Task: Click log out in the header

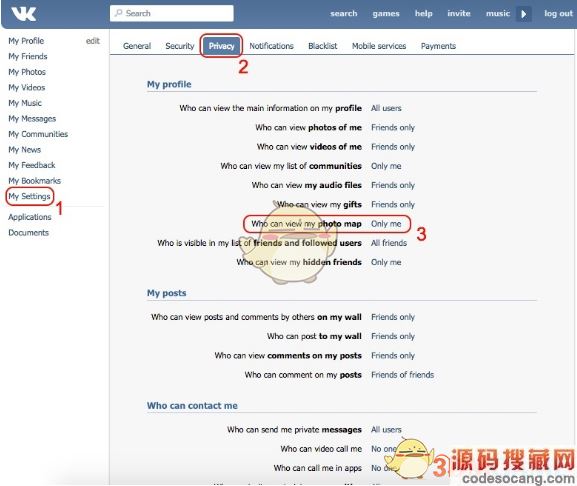Action: tap(559, 14)
